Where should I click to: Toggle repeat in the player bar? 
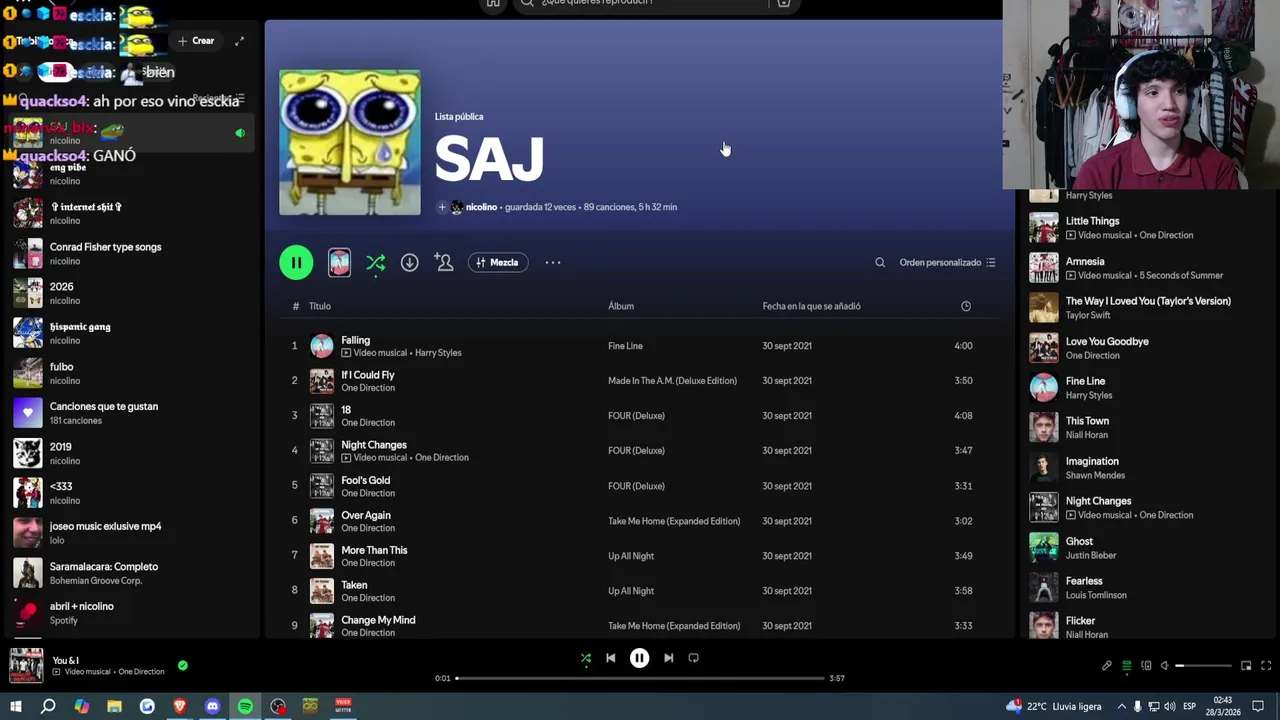[x=693, y=658]
